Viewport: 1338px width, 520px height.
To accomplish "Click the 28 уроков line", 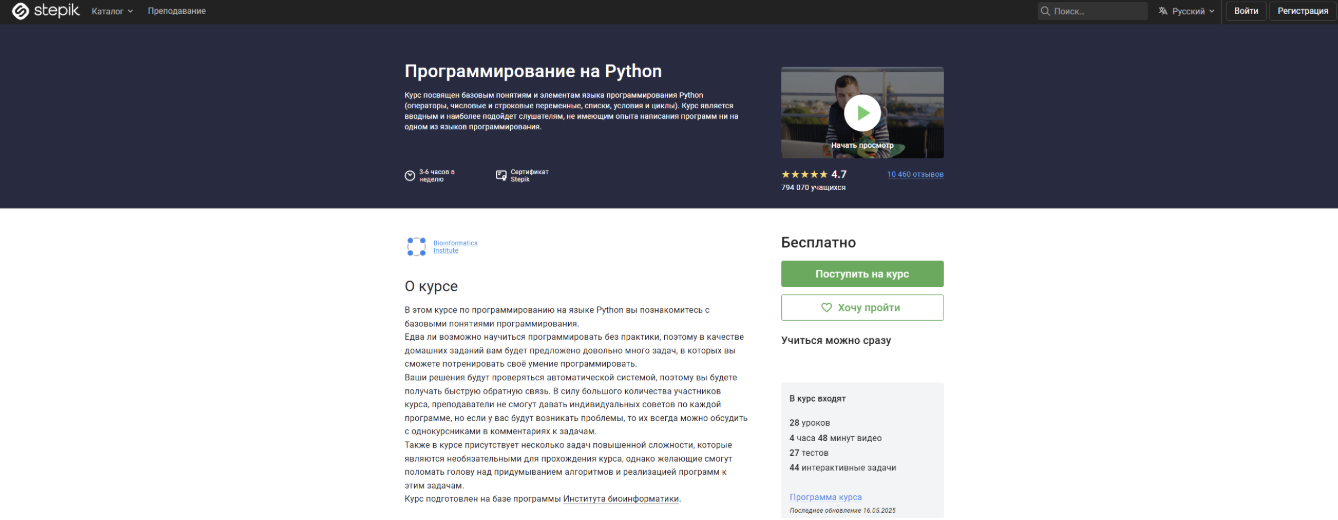I will (x=809, y=423).
